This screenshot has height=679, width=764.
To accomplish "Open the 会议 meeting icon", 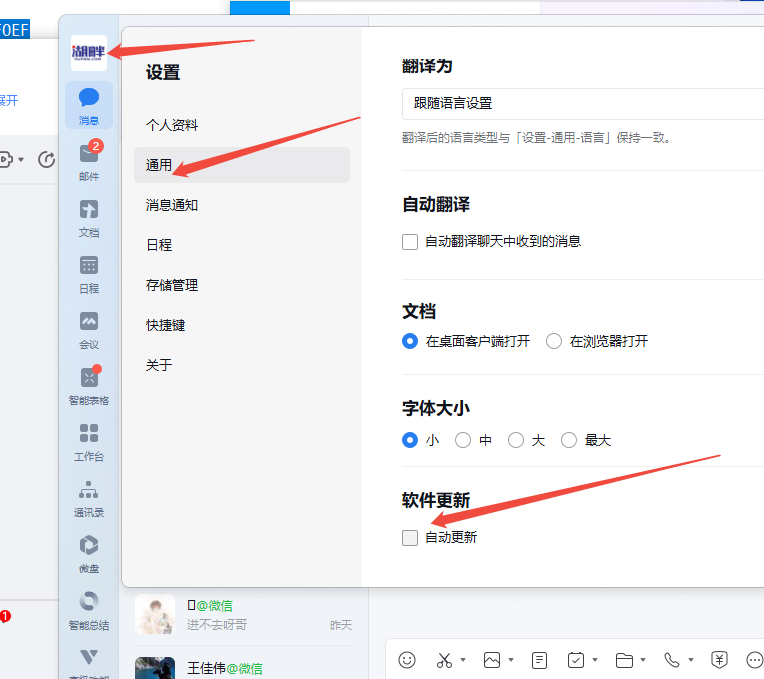I will (89, 329).
